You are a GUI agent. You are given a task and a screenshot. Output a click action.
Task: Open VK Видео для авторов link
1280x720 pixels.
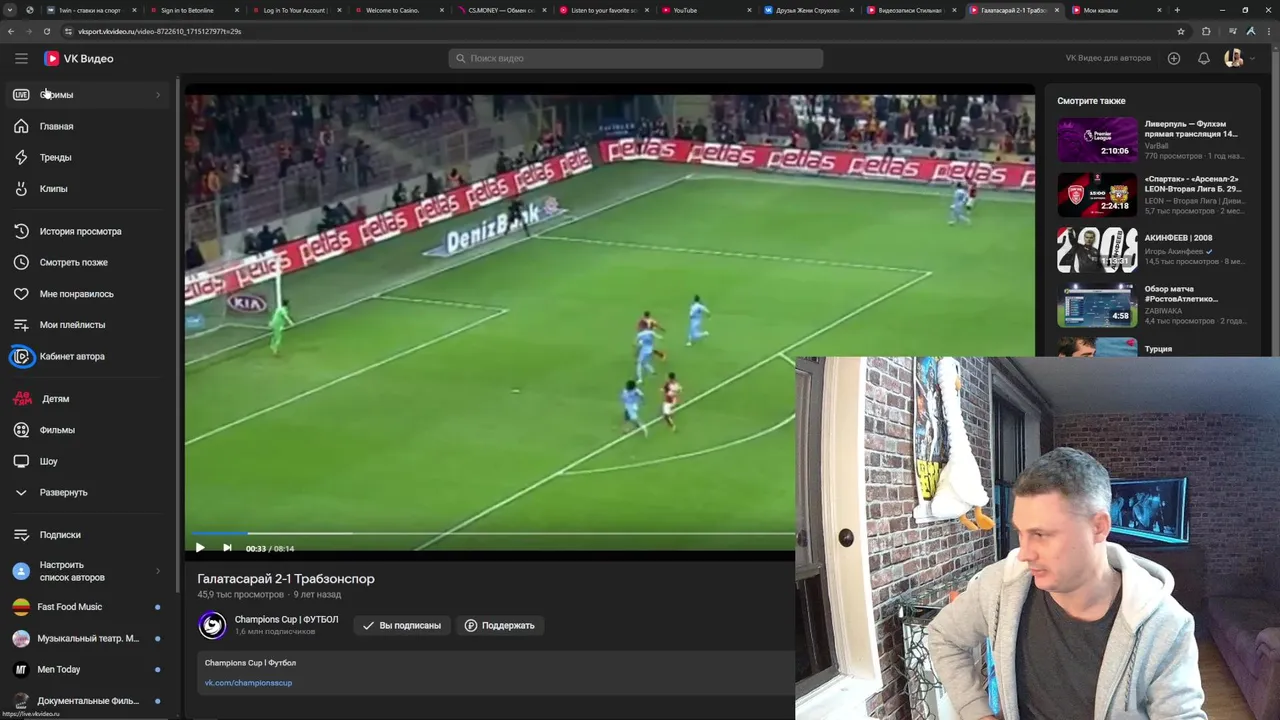(x=1108, y=58)
